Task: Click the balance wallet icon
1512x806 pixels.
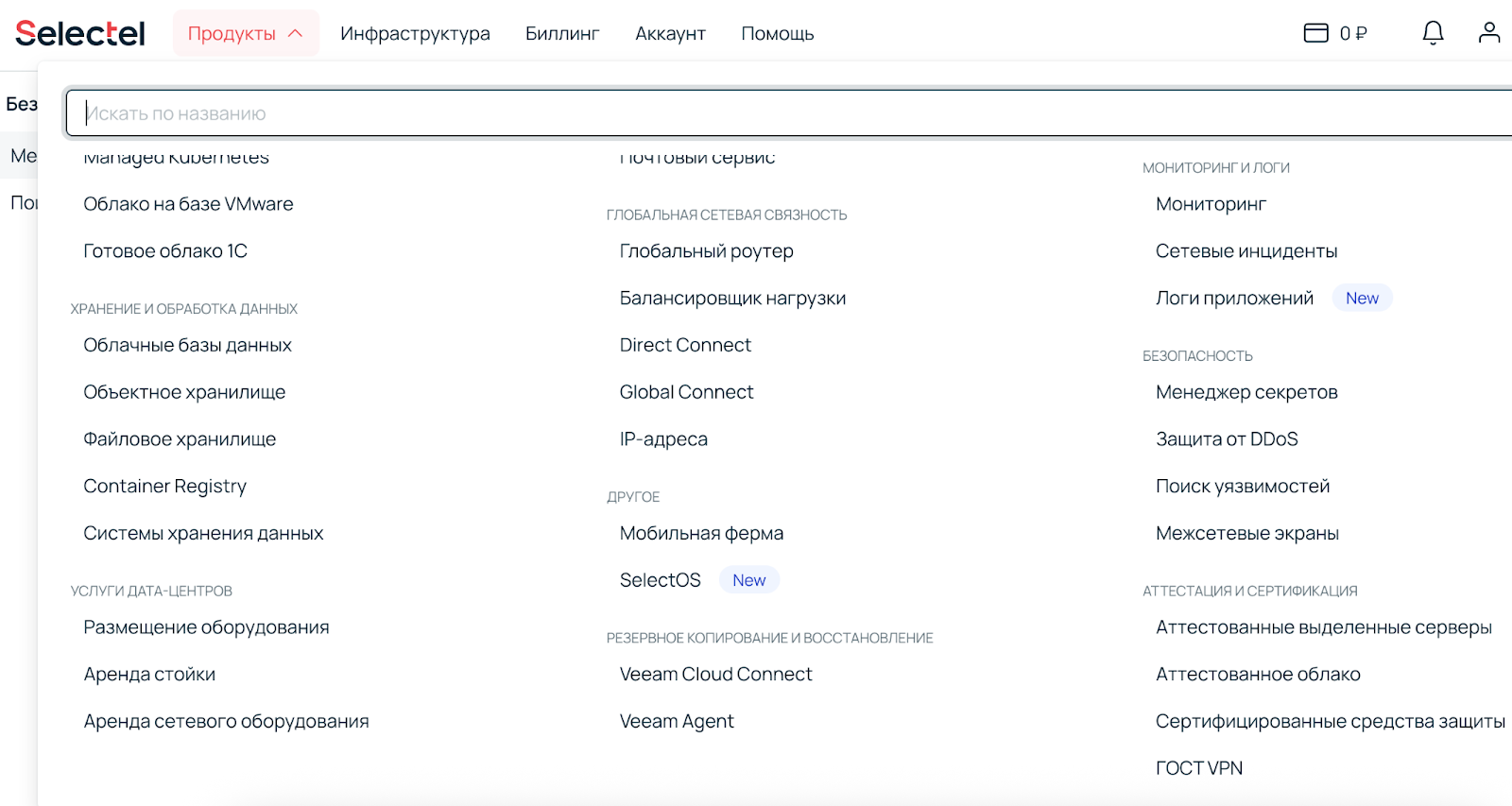Action: [1315, 33]
